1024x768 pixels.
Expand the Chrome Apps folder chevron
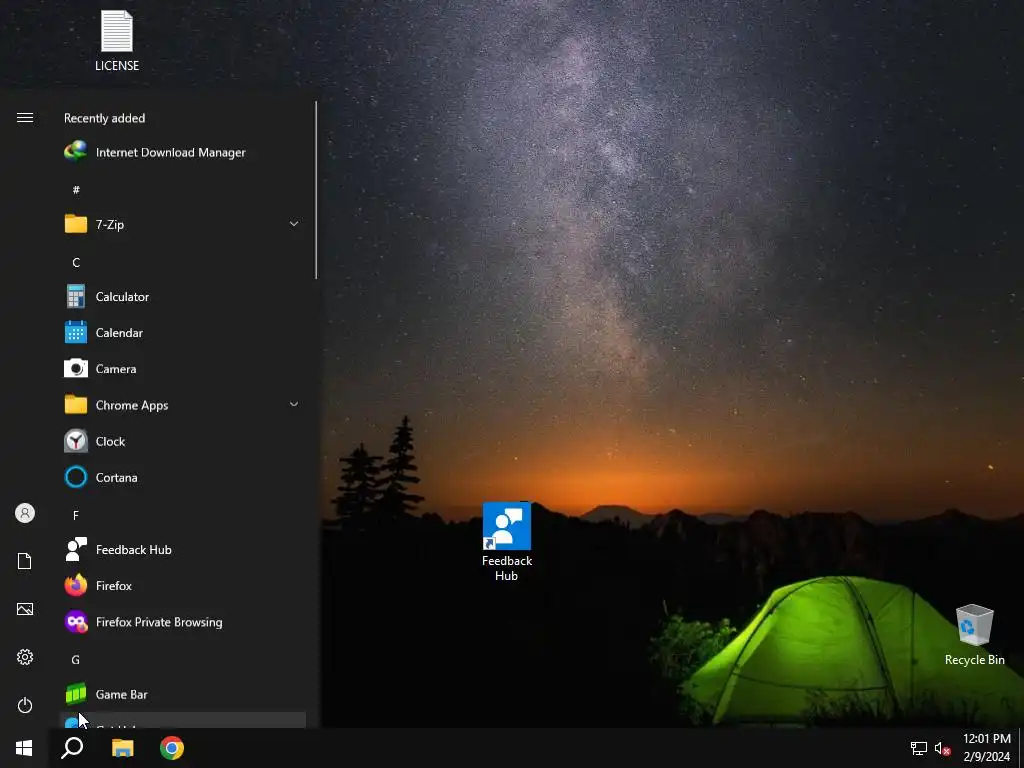tap(294, 404)
